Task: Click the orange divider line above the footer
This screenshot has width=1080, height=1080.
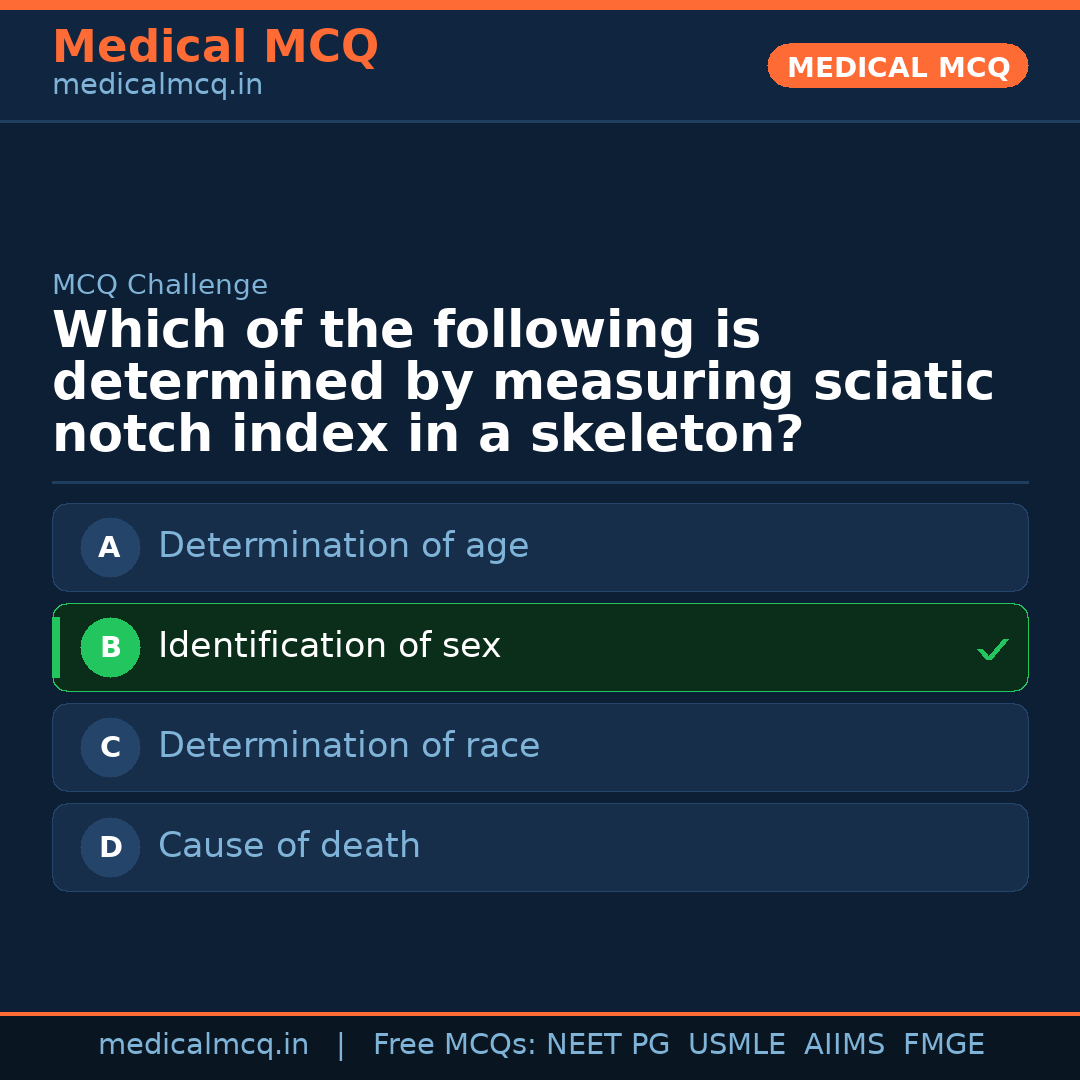Action: [540, 1012]
